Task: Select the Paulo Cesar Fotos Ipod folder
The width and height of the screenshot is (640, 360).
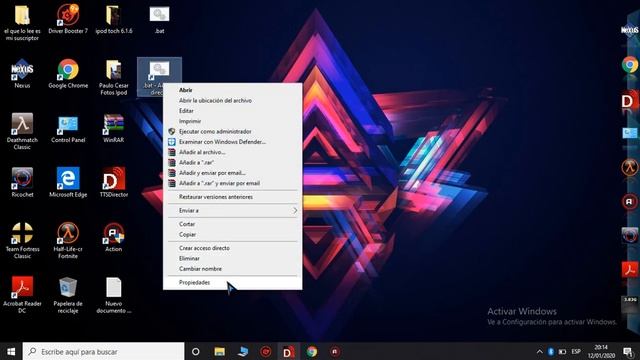Action: pos(113,78)
